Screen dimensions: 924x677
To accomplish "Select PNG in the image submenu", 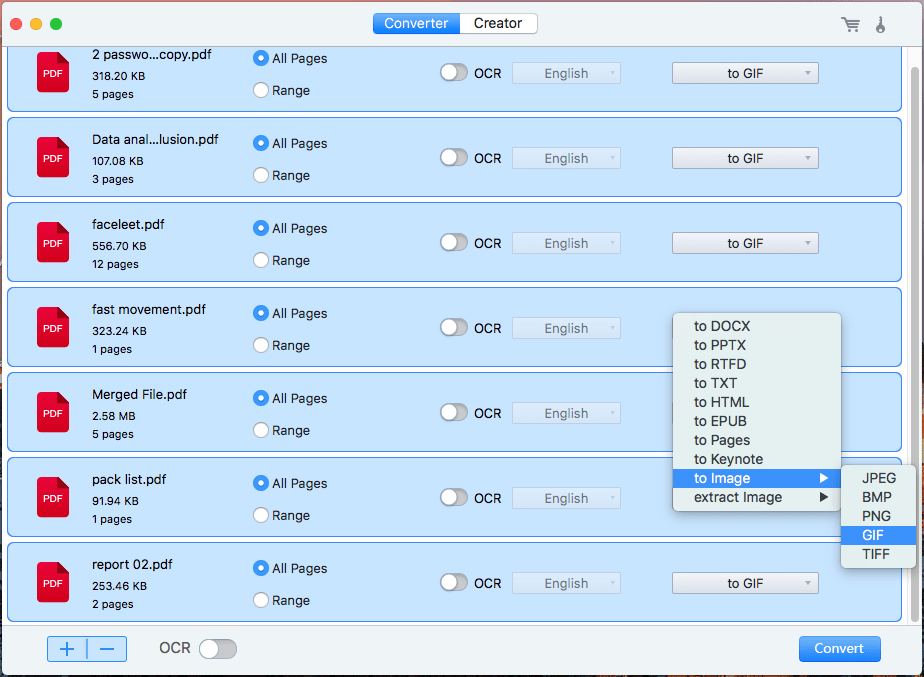I will [876, 516].
